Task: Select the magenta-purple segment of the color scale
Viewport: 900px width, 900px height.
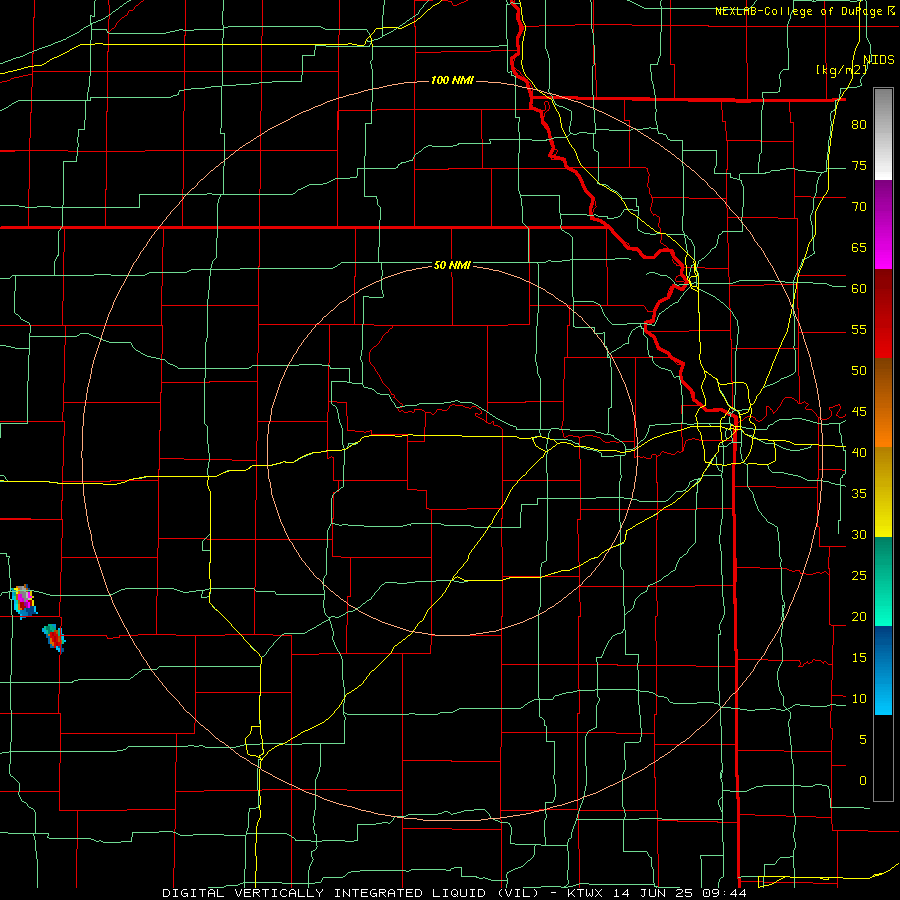Action: 883,224
